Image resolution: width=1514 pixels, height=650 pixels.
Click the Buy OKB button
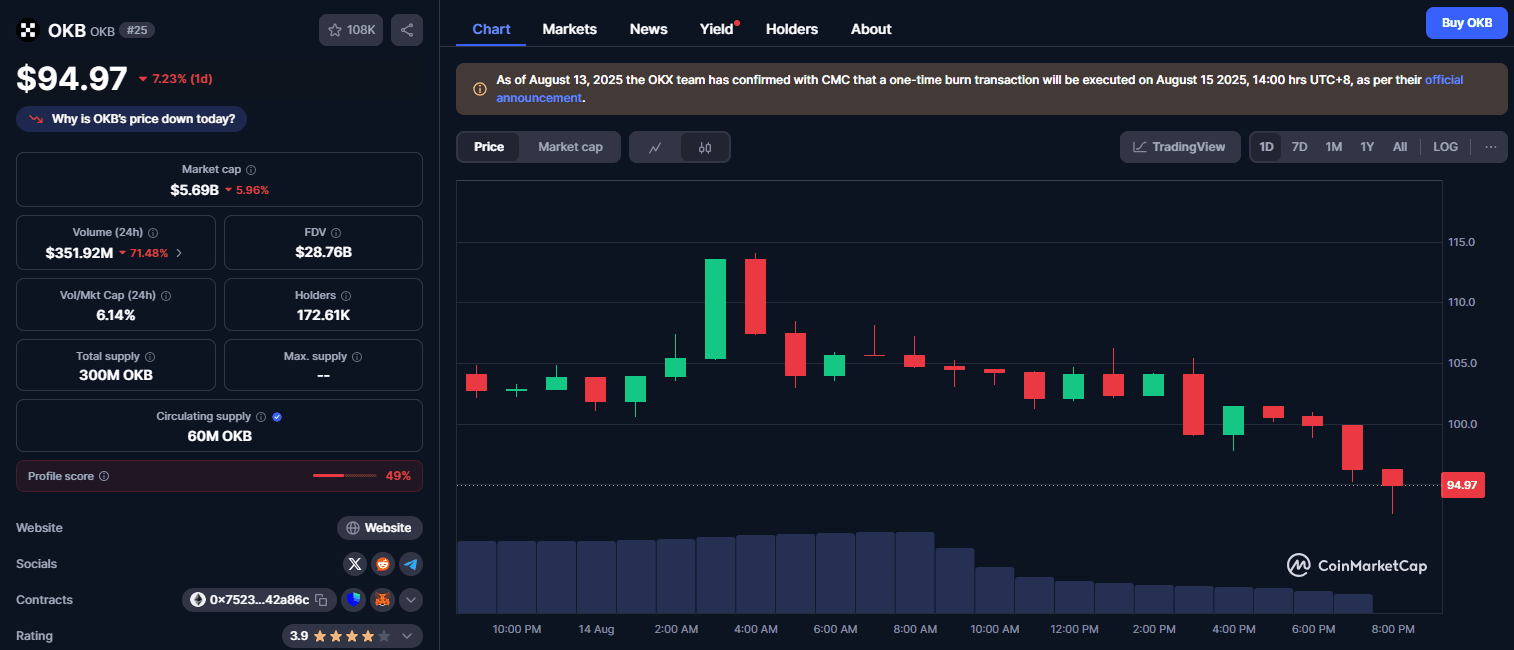[1466, 23]
